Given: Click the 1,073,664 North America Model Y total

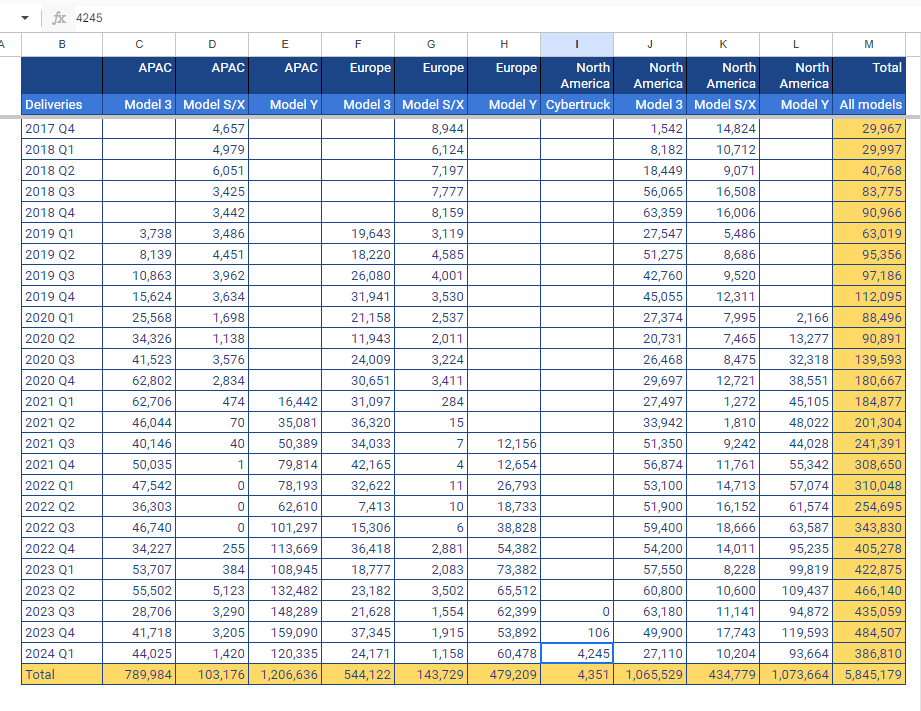Looking at the screenshot, I should [x=796, y=675].
